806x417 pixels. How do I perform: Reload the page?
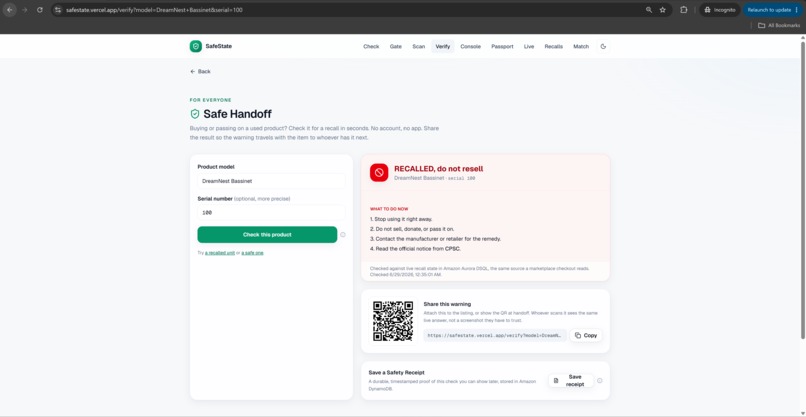pyautogui.click(x=40, y=10)
